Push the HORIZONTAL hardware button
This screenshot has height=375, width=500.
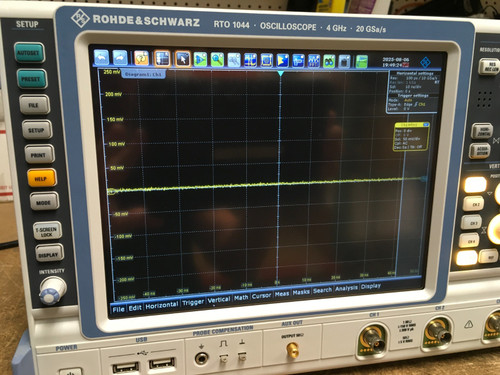pyautogui.click(x=481, y=131)
